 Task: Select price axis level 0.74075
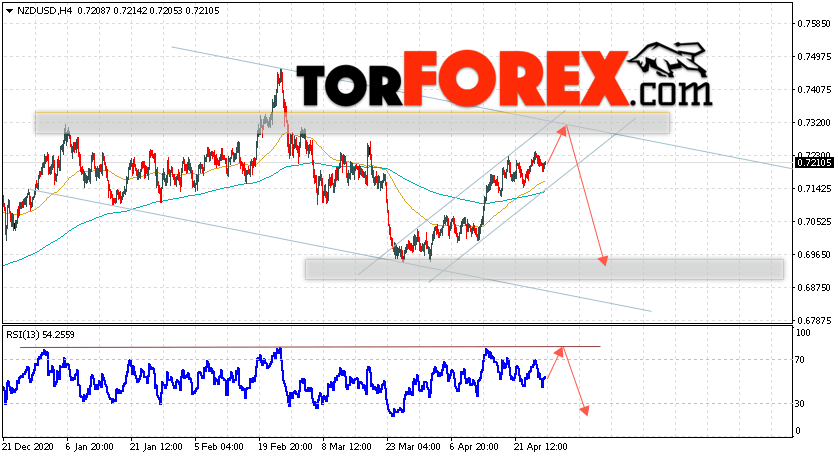point(814,90)
